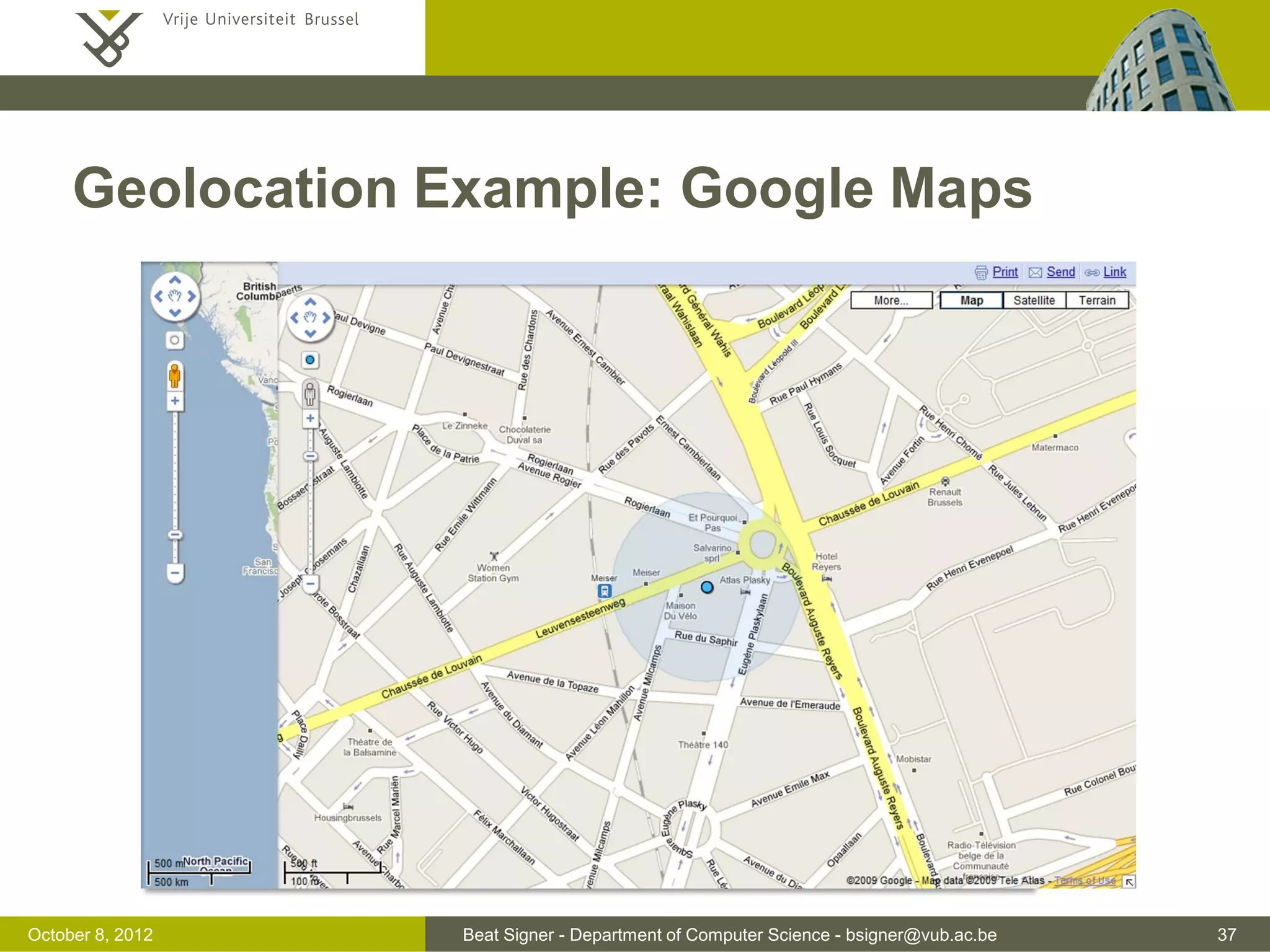Click the Le Zinneke place label
Image resolution: width=1270 pixels, height=952 pixels.
click(464, 426)
